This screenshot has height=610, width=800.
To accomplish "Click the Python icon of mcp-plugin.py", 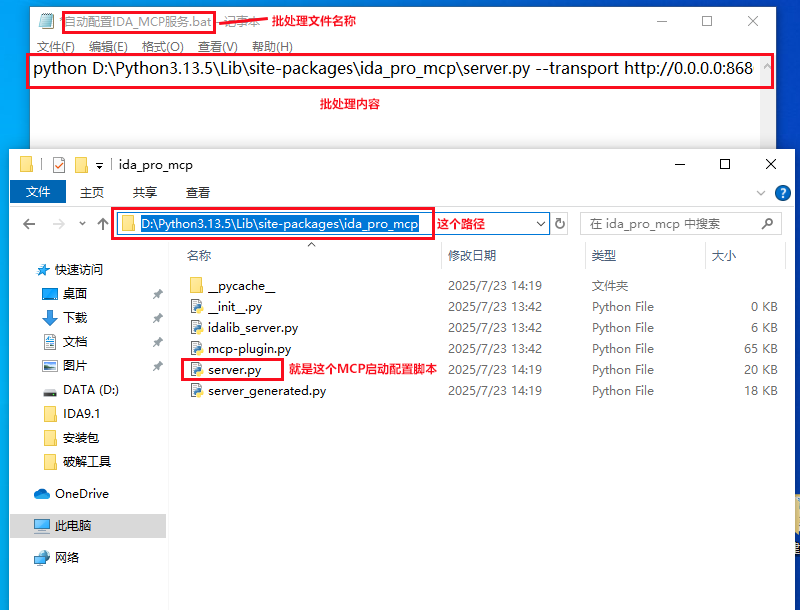I will click(x=197, y=348).
